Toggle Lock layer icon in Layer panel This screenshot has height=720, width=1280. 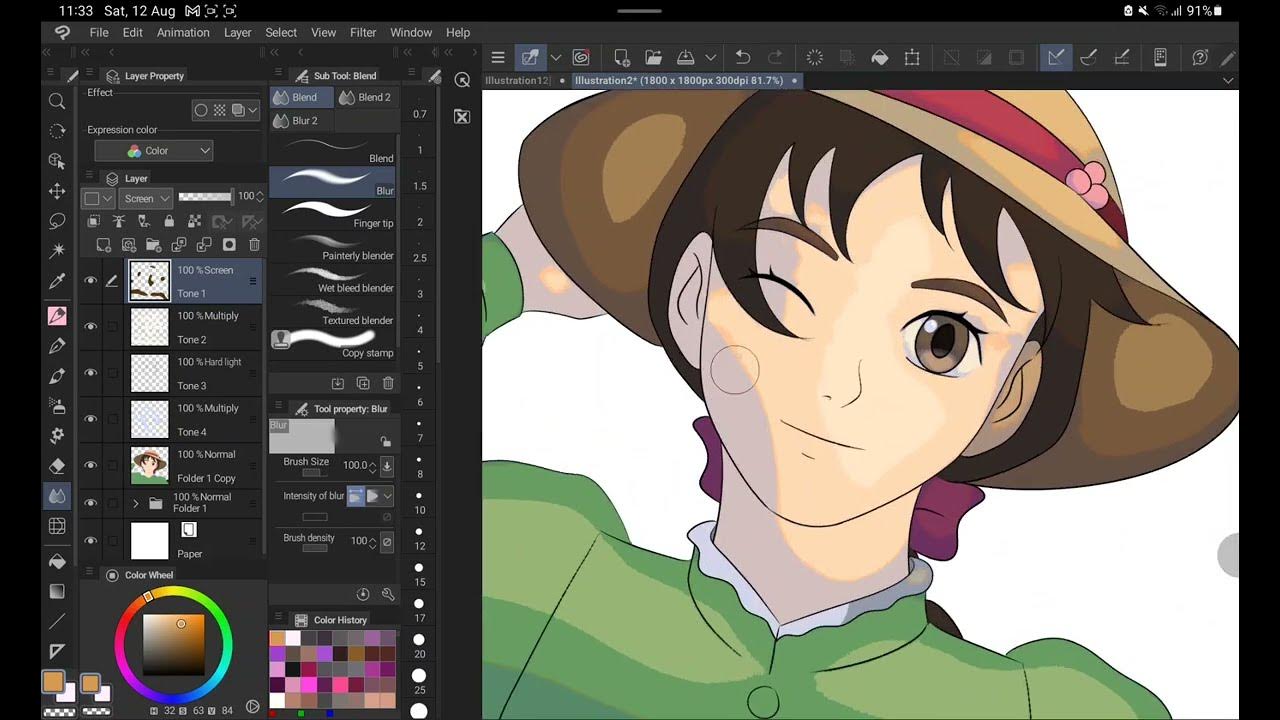[x=169, y=221]
